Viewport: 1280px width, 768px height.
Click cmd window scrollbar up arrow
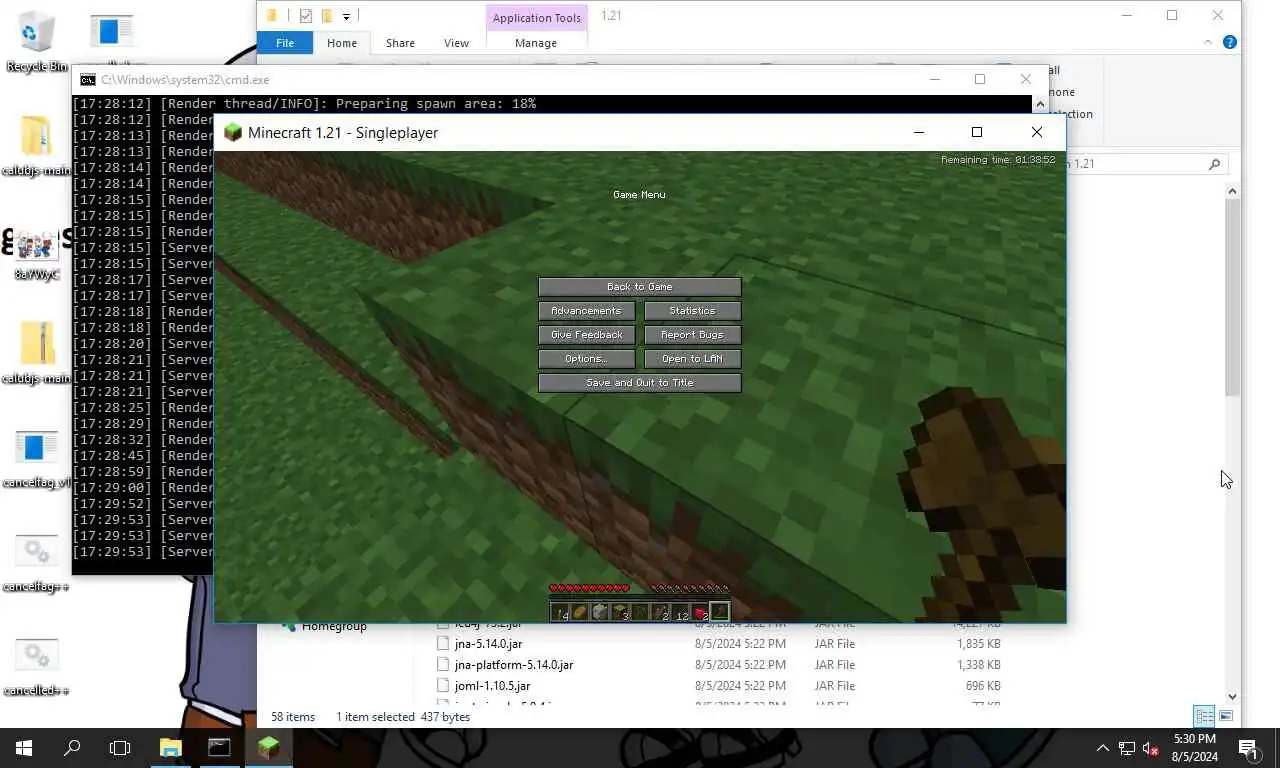click(x=1040, y=104)
